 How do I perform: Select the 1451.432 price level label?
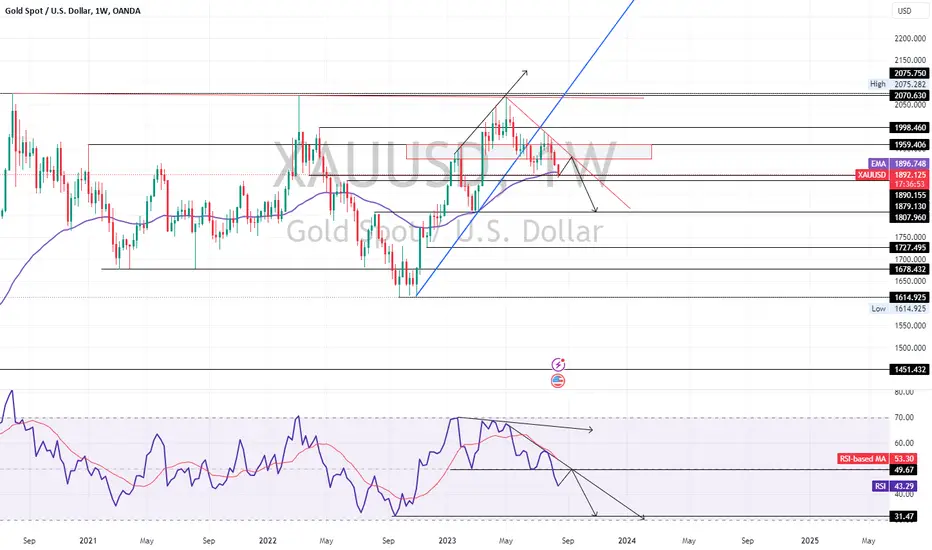(909, 369)
